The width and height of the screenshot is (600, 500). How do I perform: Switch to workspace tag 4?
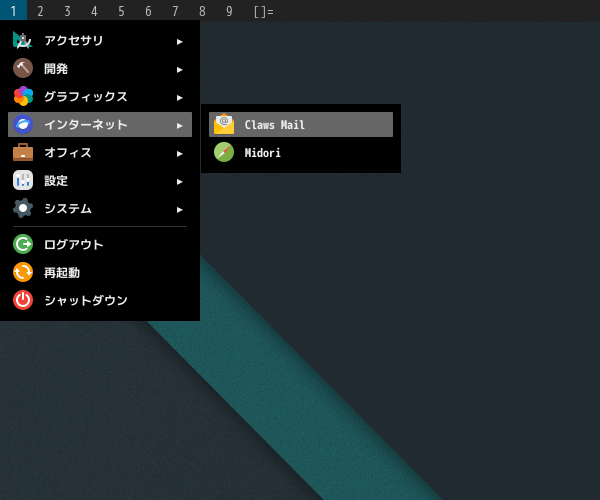pyautogui.click(x=94, y=11)
